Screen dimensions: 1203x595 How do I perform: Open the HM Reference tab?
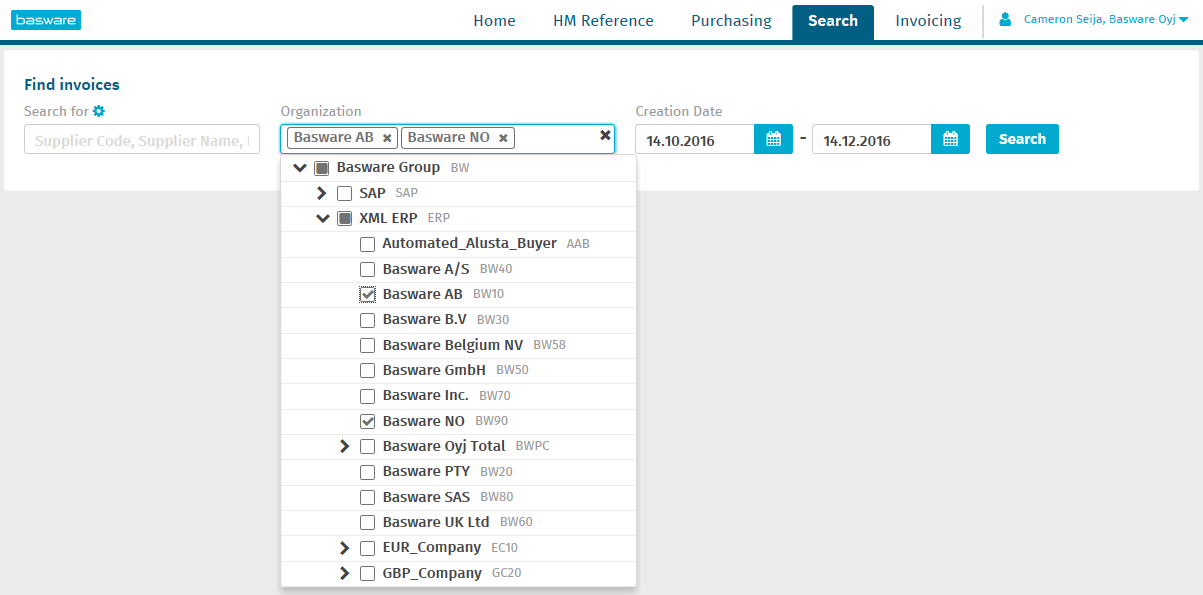(x=603, y=21)
